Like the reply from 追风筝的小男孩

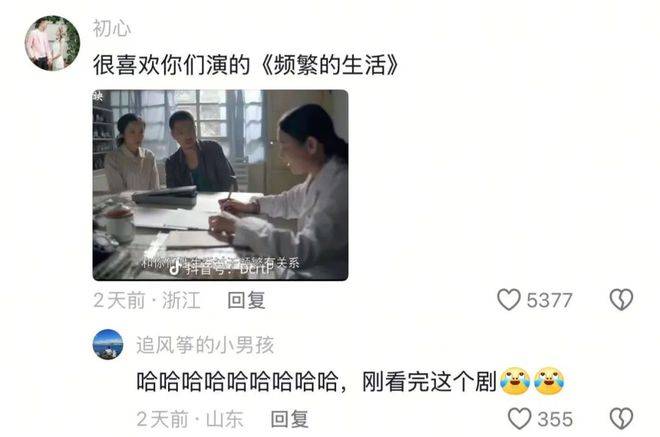click(x=519, y=418)
